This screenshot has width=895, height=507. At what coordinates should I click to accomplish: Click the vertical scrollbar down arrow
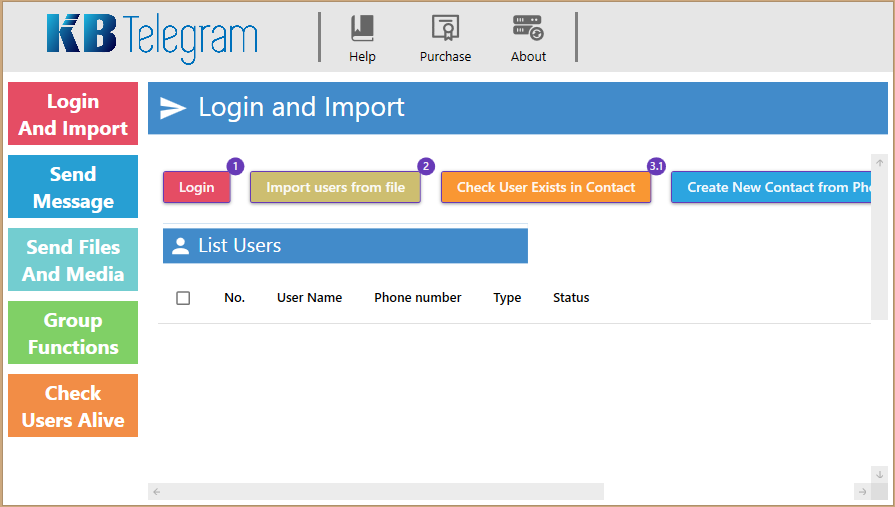(x=880, y=474)
